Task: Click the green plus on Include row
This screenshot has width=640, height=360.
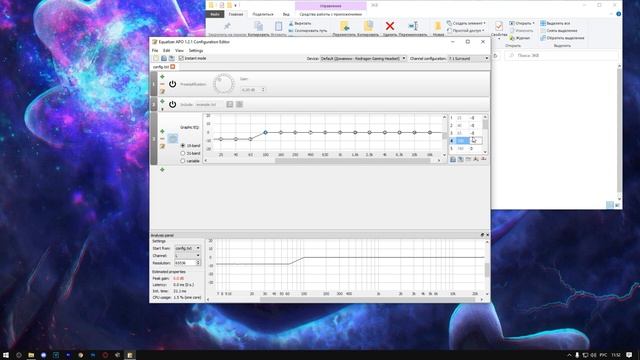Action: [x=162, y=101]
